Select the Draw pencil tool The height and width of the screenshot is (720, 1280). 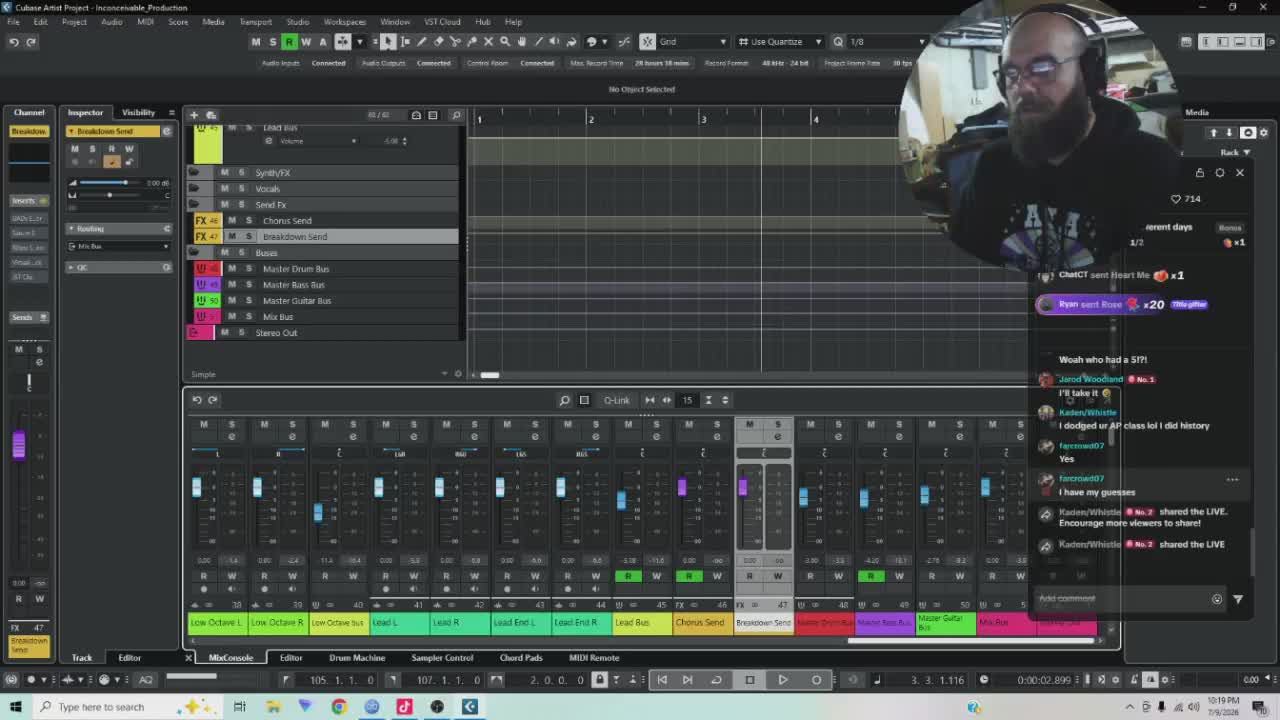tap(421, 41)
